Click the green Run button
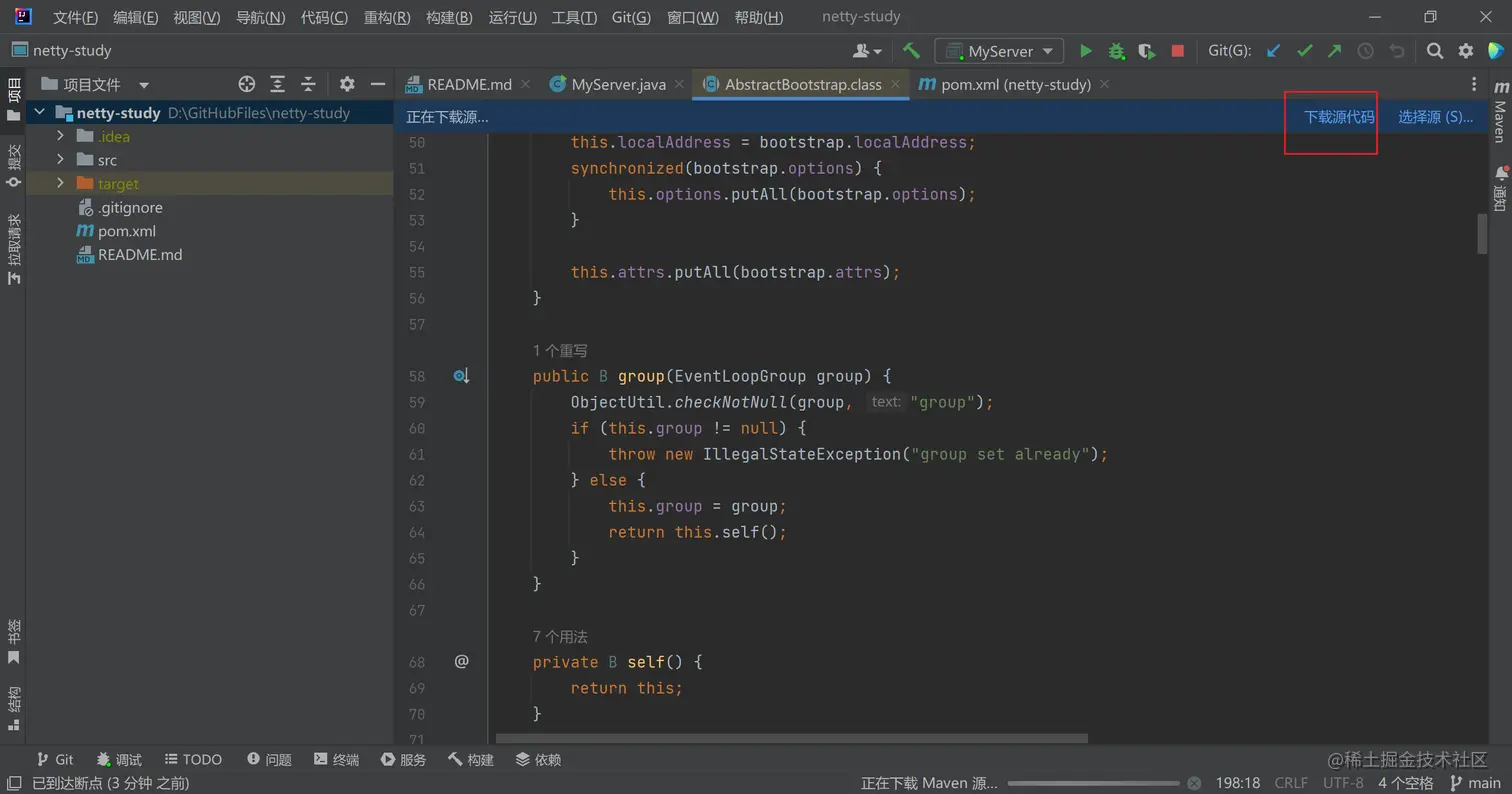Viewport: 1512px width, 794px height. (x=1085, y=51)
